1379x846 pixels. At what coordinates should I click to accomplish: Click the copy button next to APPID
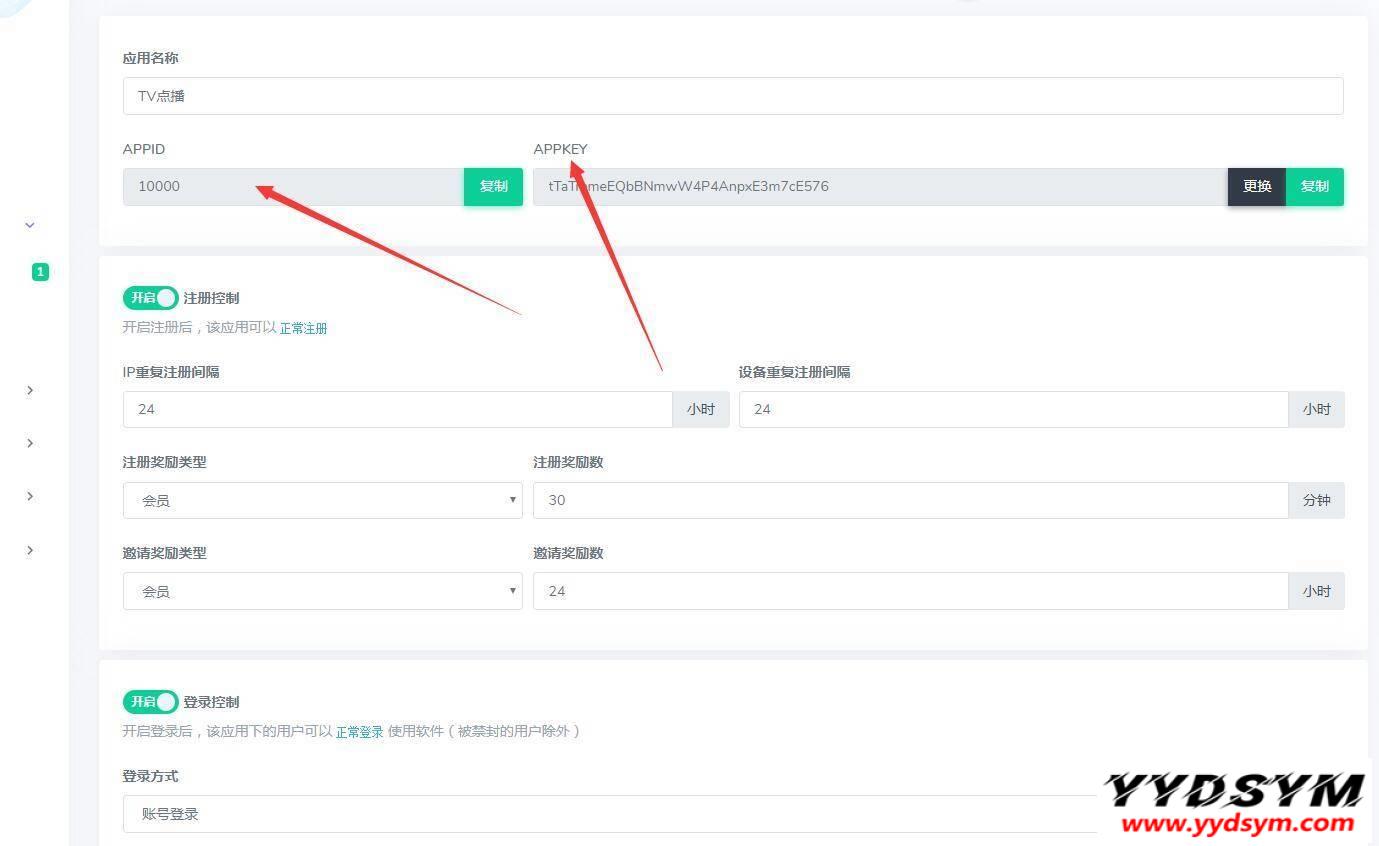(493, 187)
